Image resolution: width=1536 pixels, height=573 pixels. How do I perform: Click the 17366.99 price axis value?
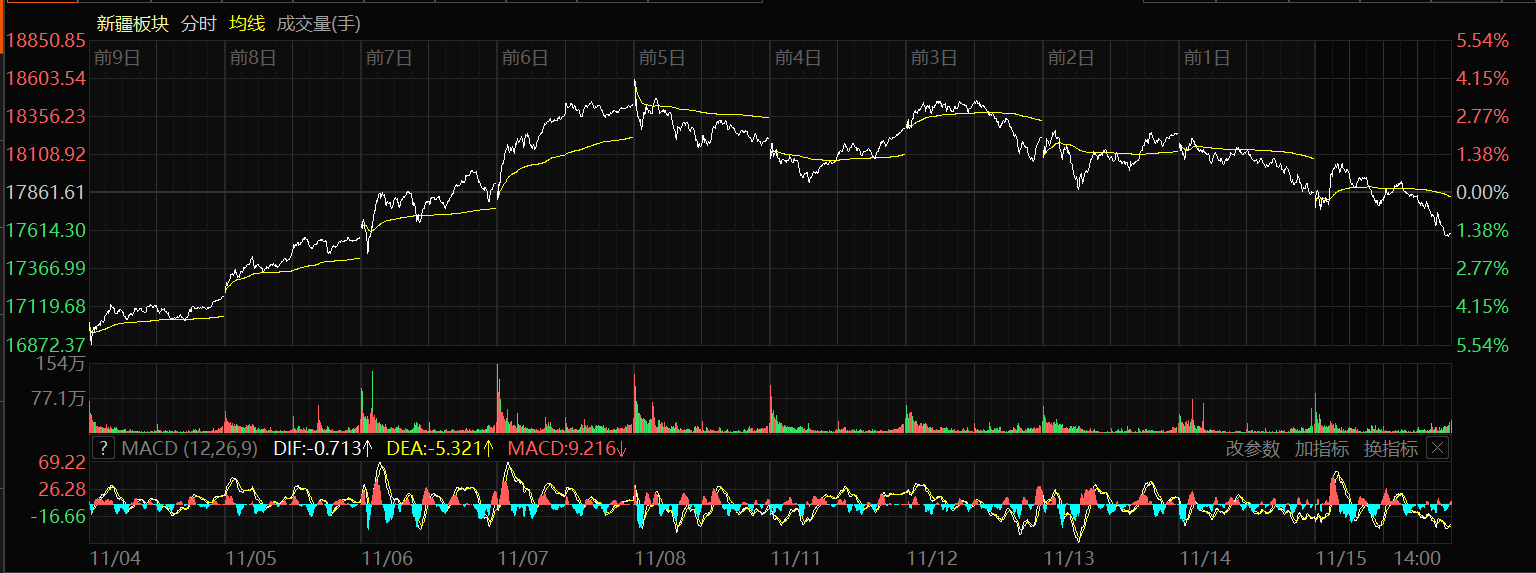coord(46,268)
